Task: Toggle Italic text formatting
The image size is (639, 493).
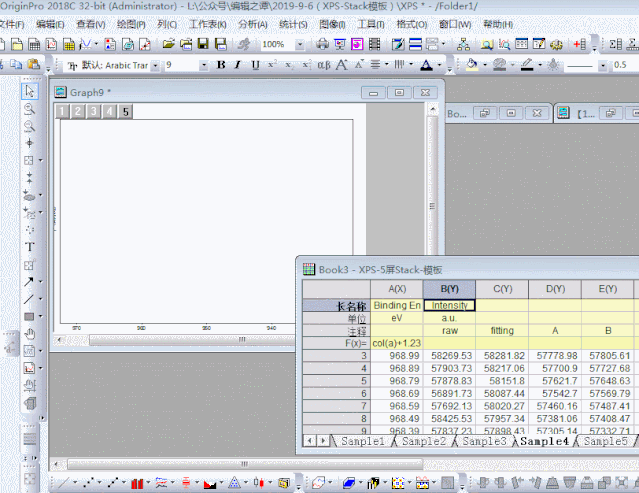Action: click(238, 64)
